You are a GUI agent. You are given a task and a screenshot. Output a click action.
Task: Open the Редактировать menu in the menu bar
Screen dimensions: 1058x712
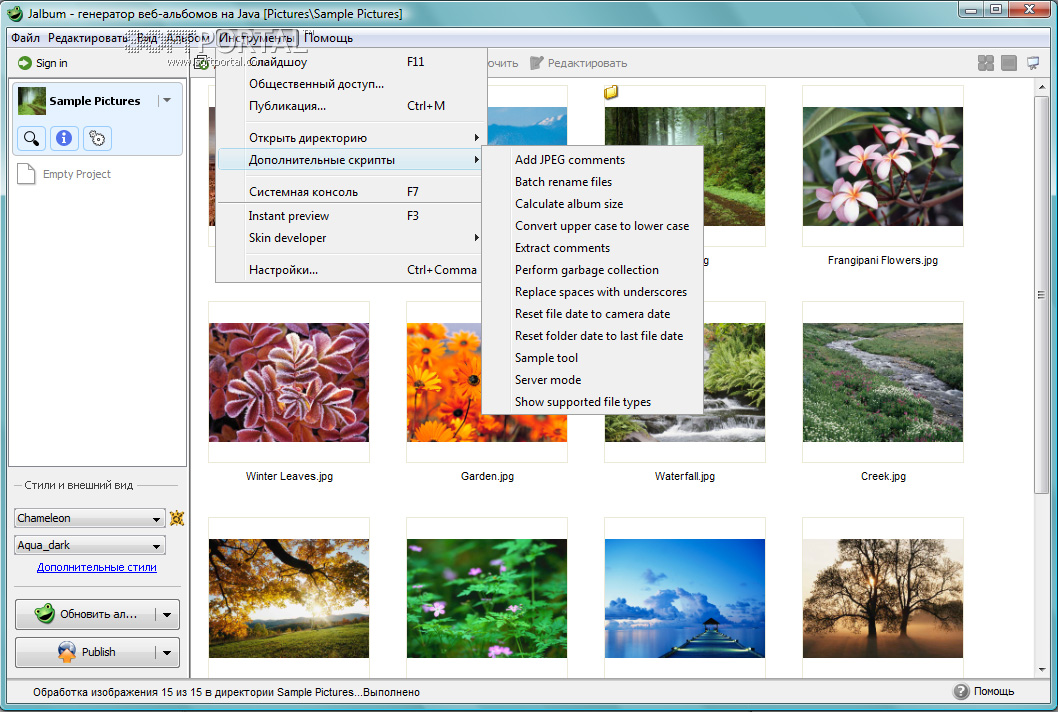click(87, 38)
